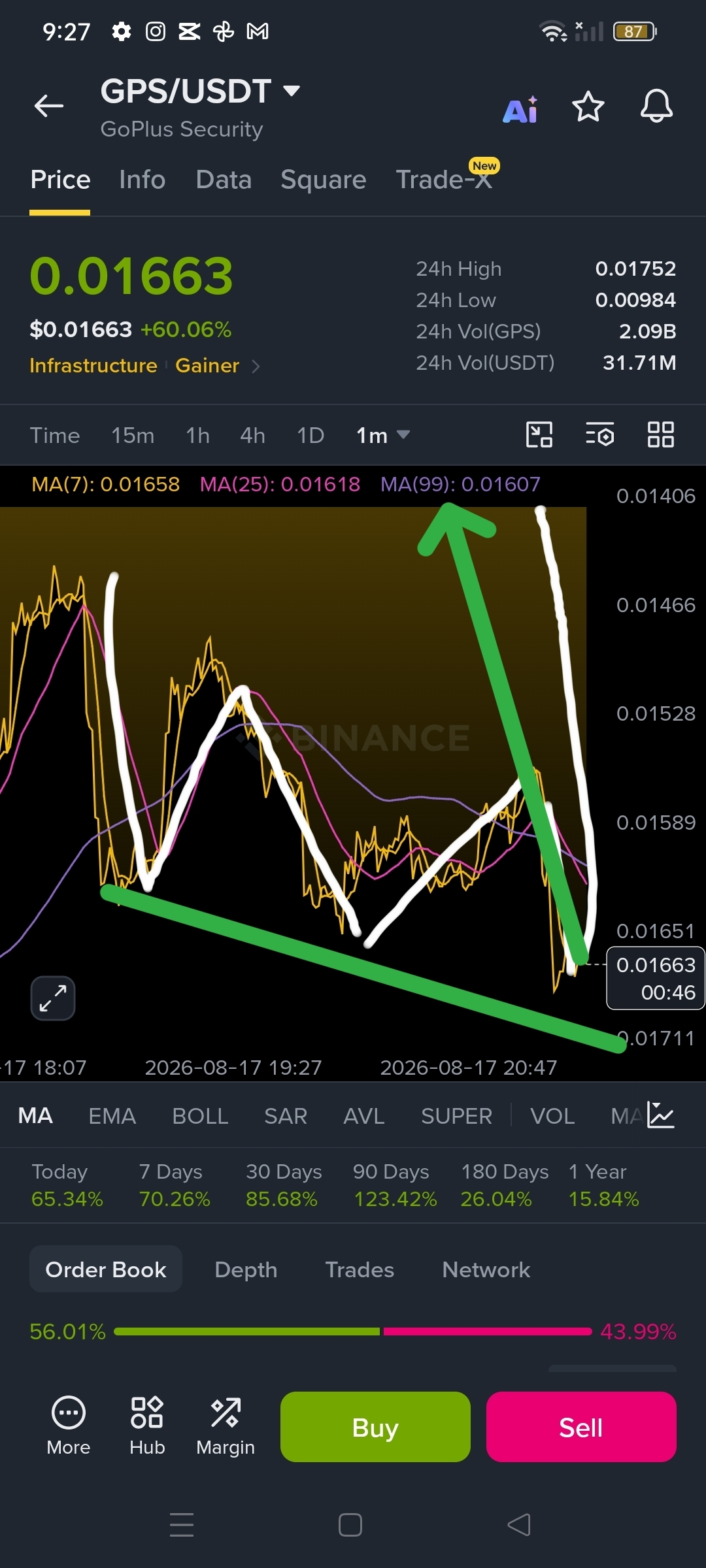Tap the current price label 0.01663 on axis
The image size is (706, 1568).
pos(656,965)
